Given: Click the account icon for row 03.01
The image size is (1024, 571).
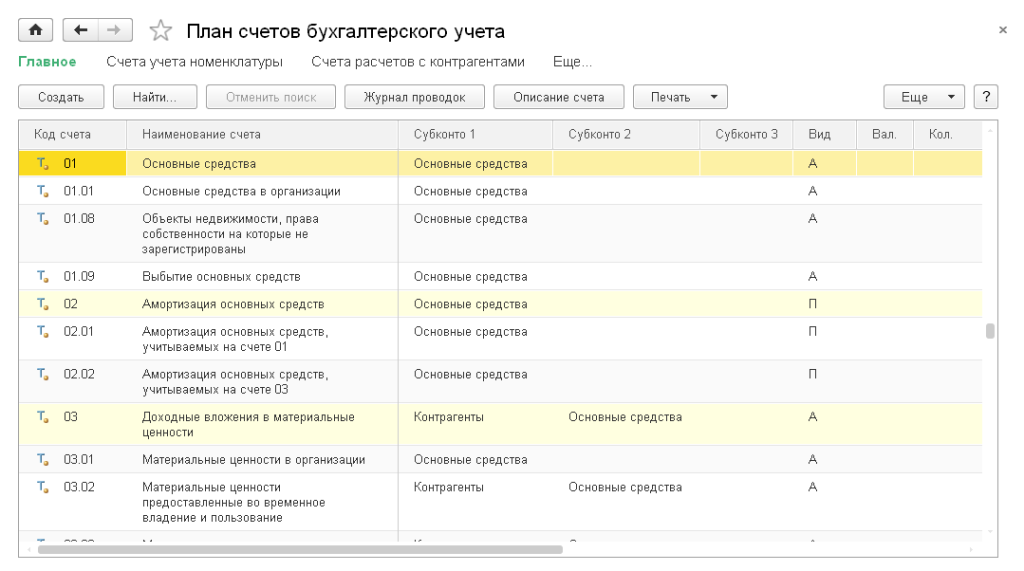Looking at the screenshot, I should pos(43,460).
